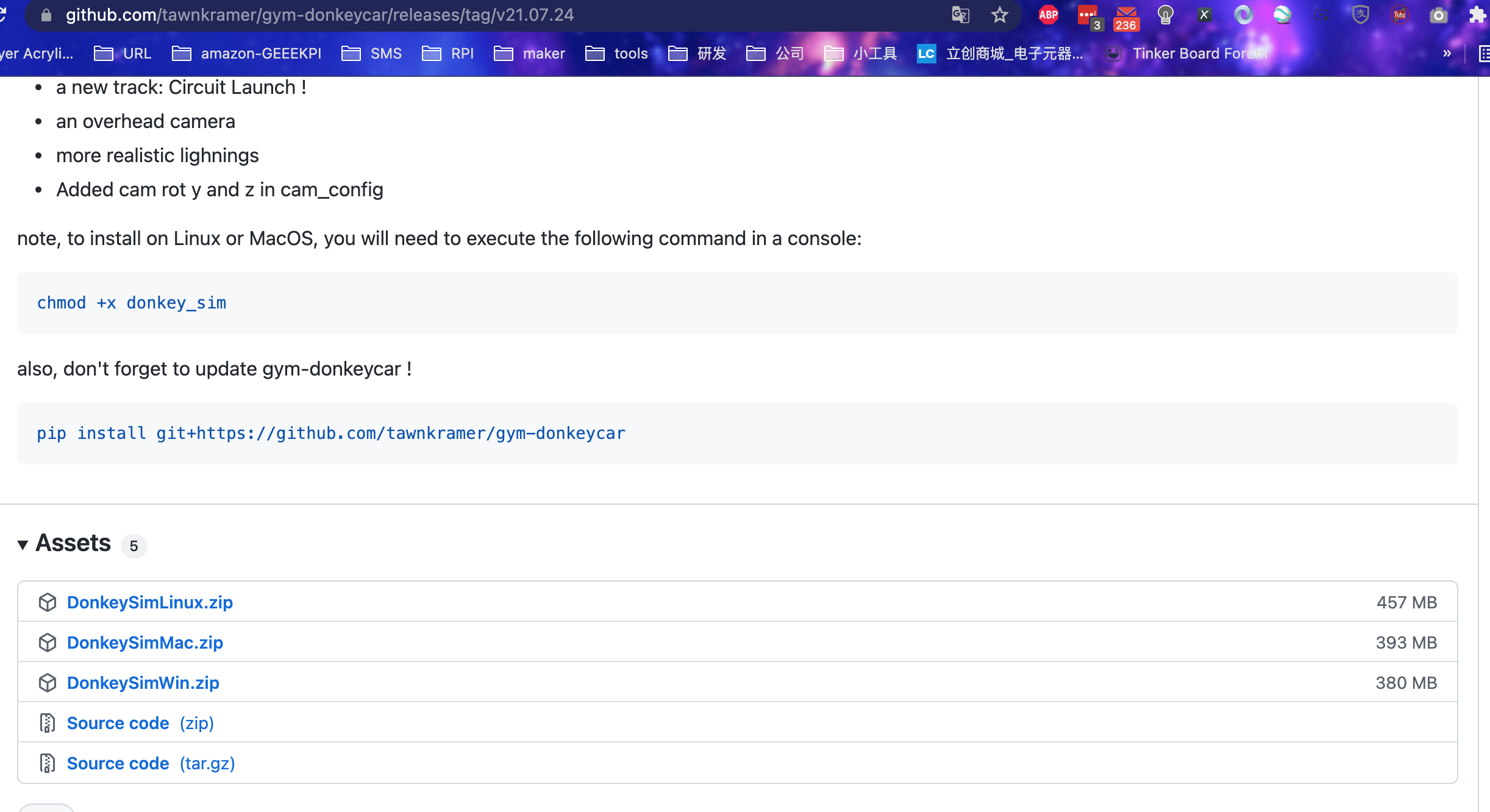Click the 'pip install git+https' command text
Viewport: 1490px width, 812px height.
pyautogui.click(x=331, y=433)
